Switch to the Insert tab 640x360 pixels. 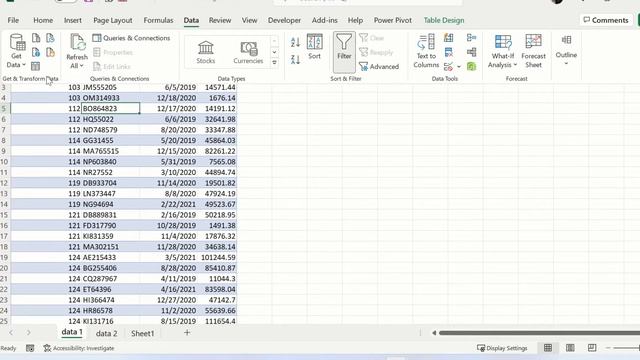(73, 20)
